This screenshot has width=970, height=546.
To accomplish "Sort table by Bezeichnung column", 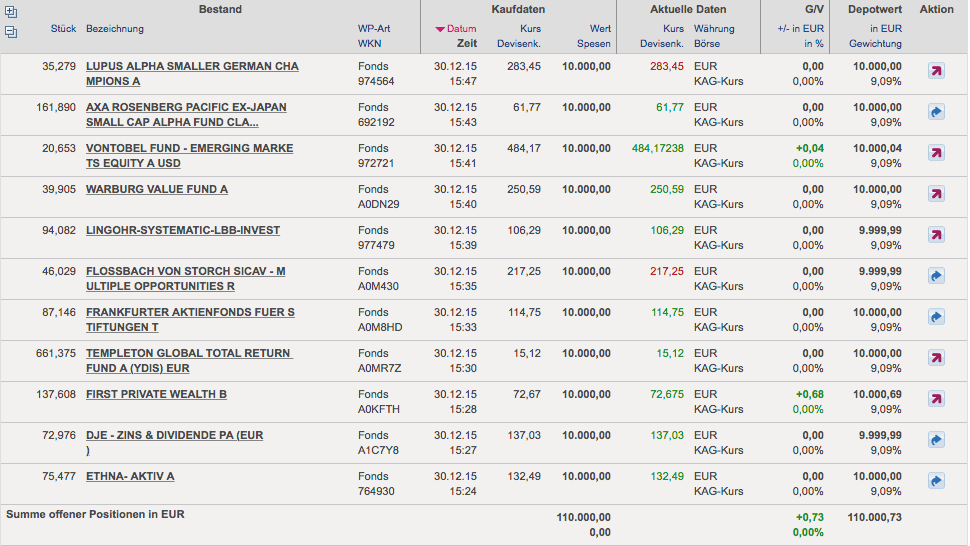I will click(115, 29).
